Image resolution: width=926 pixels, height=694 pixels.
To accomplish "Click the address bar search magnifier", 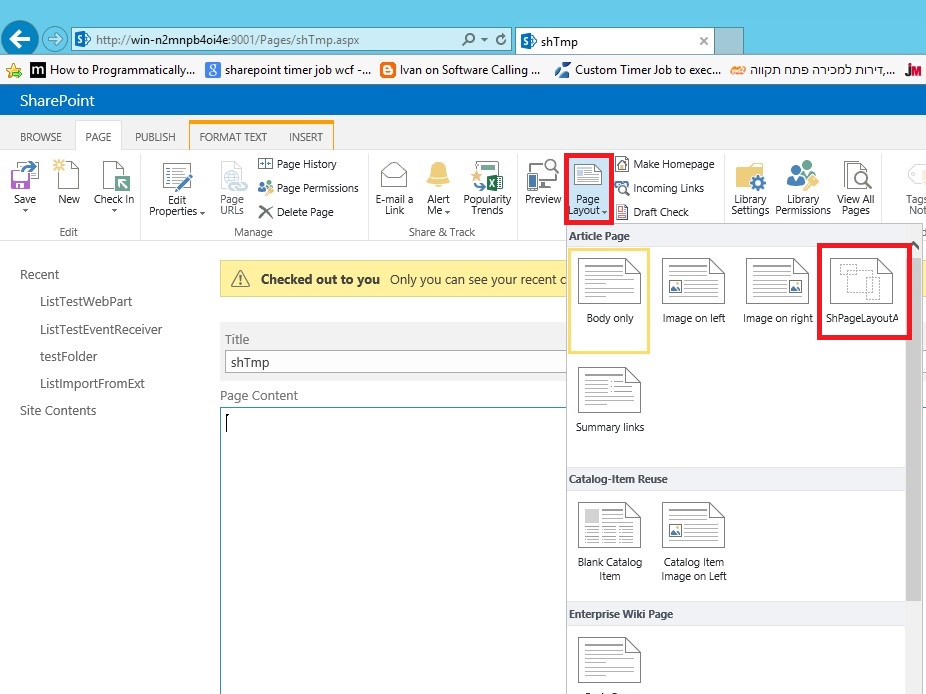I will [469, 40].
